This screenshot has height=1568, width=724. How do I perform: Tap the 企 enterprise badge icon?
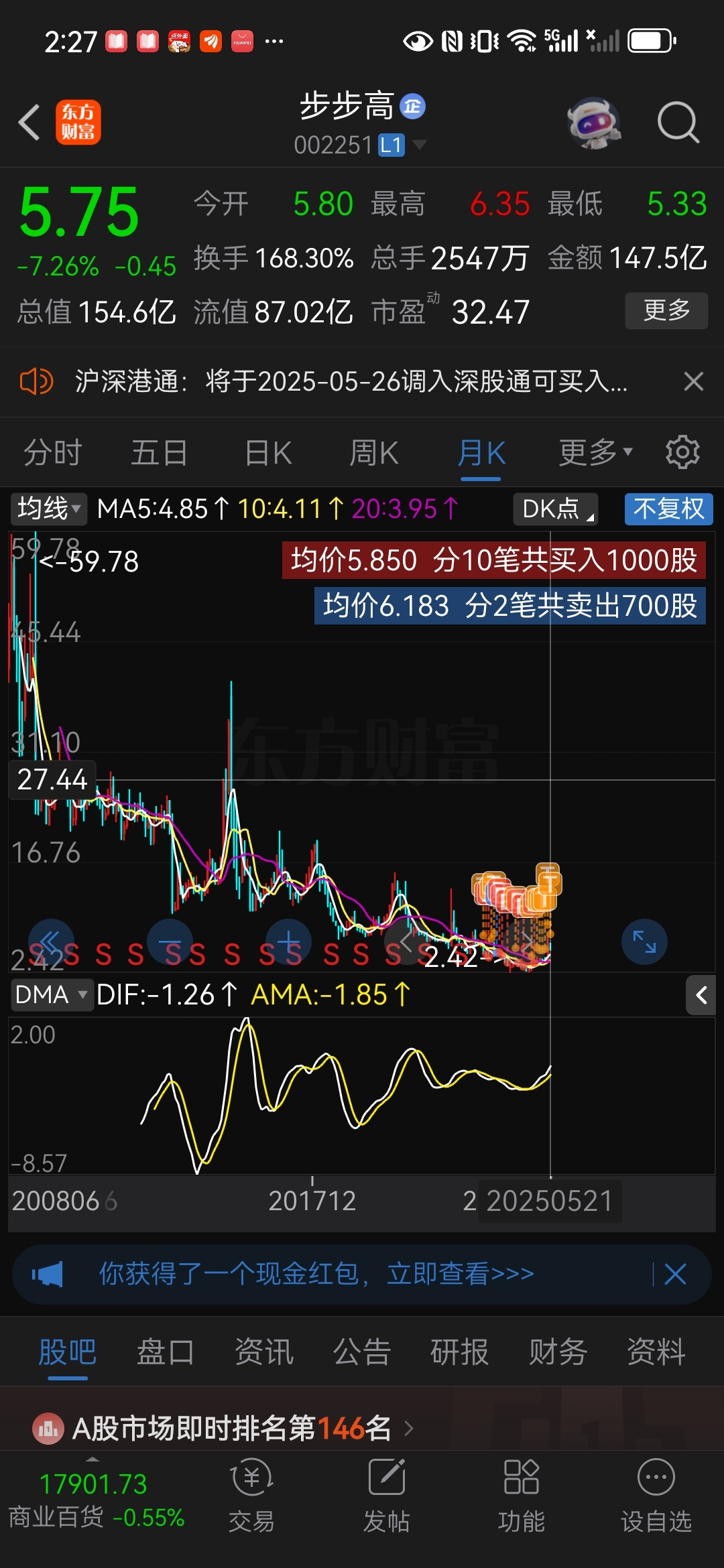(x=412, y=106)
